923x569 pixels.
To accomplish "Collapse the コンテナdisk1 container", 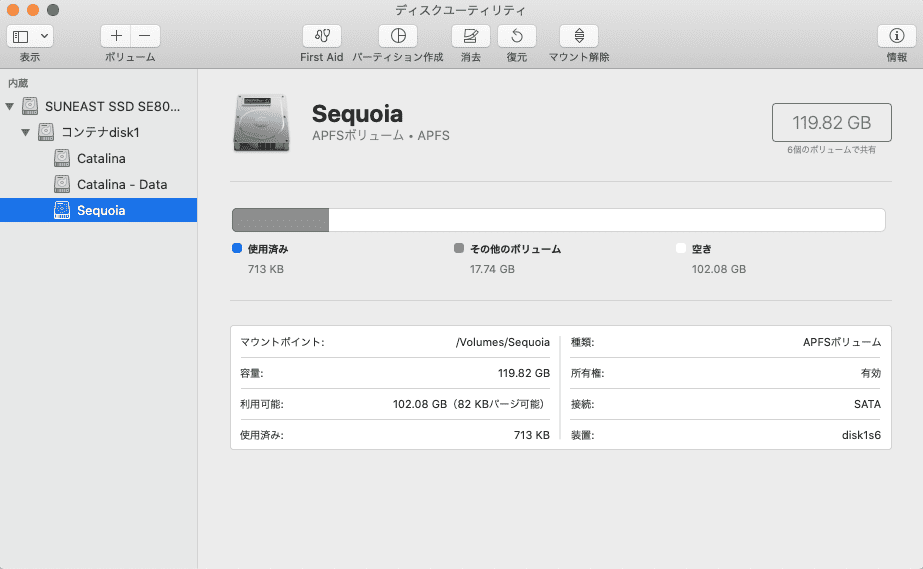I will click(25, 132).
